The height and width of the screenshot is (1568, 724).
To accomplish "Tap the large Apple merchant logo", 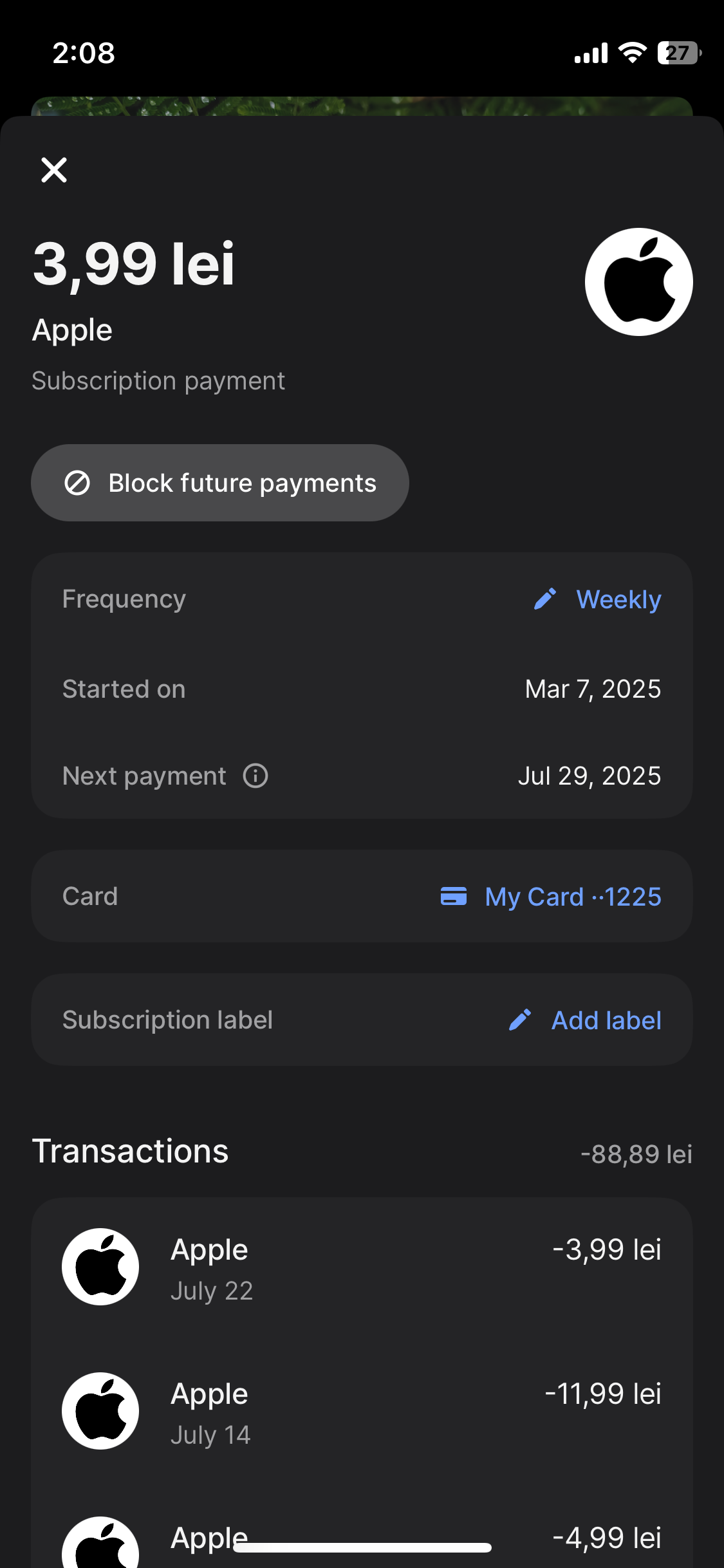I will point(638,282).
